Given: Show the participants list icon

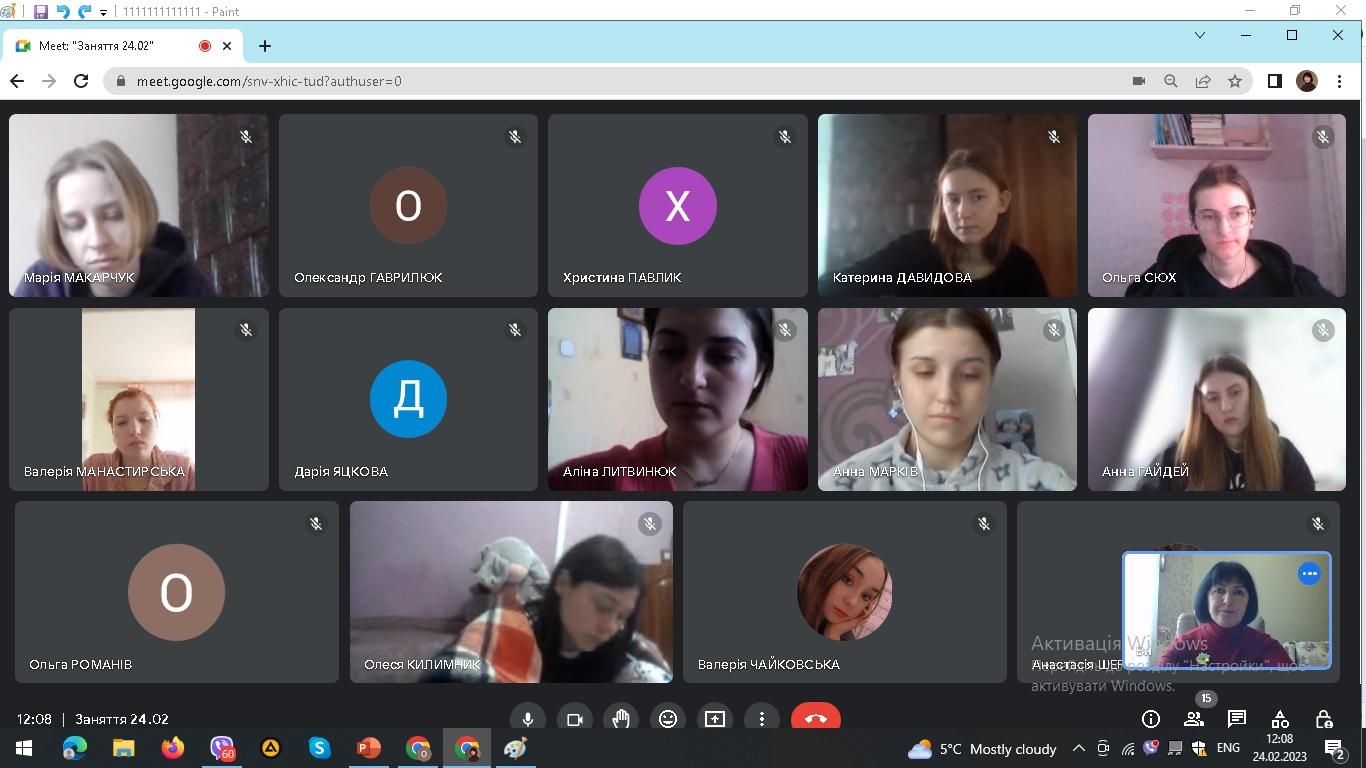Looking at the screenshot, I should 1194,718.
